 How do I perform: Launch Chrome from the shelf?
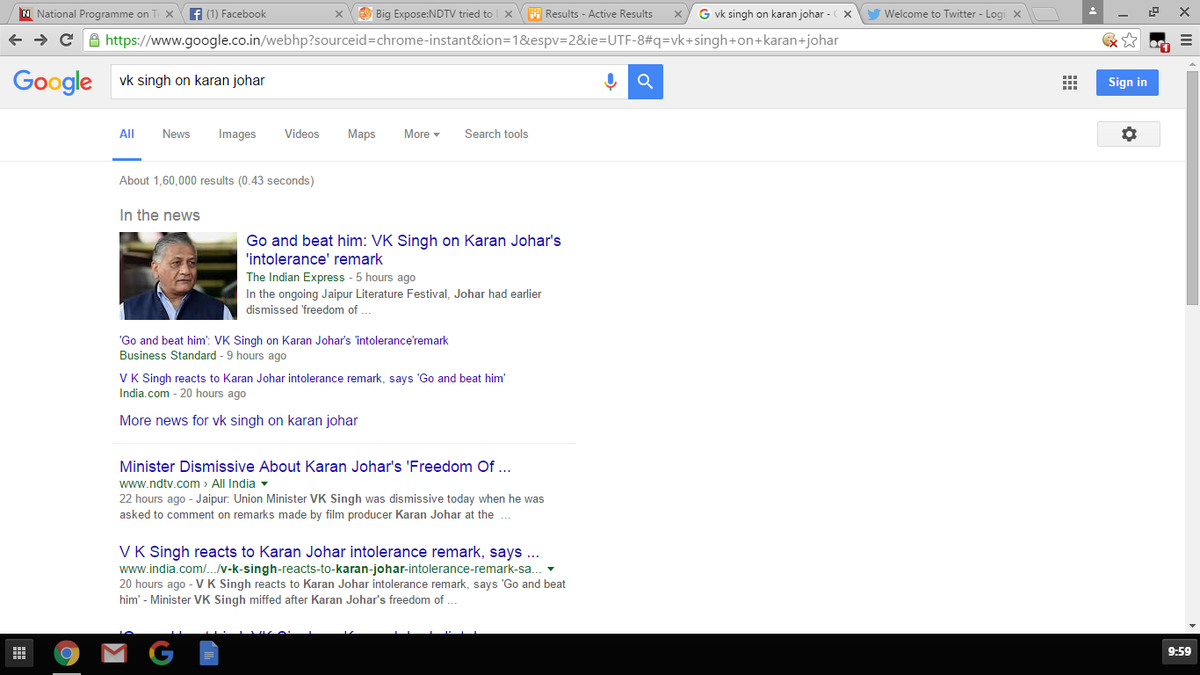[66, 655]
